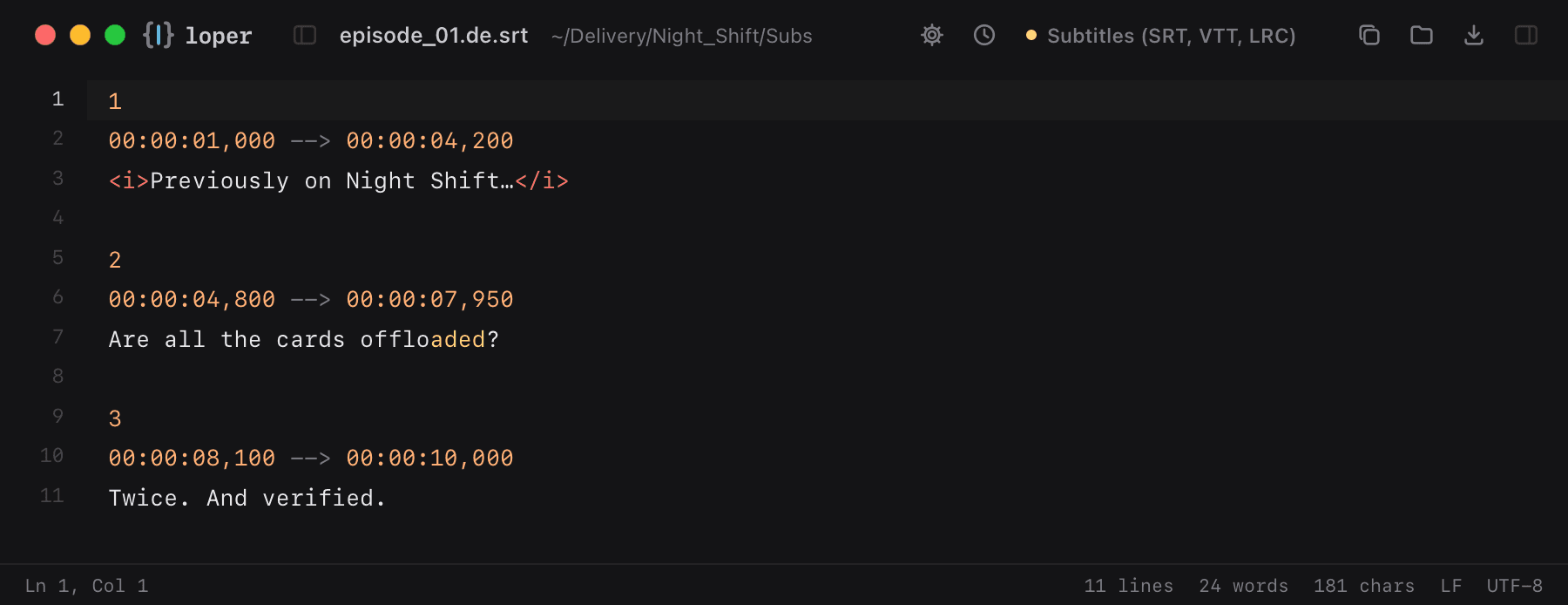Click end timestamp 00:00:04,200
Image resolution: width=1568 pixels, height=605 pixels.
tap(429, 140)
